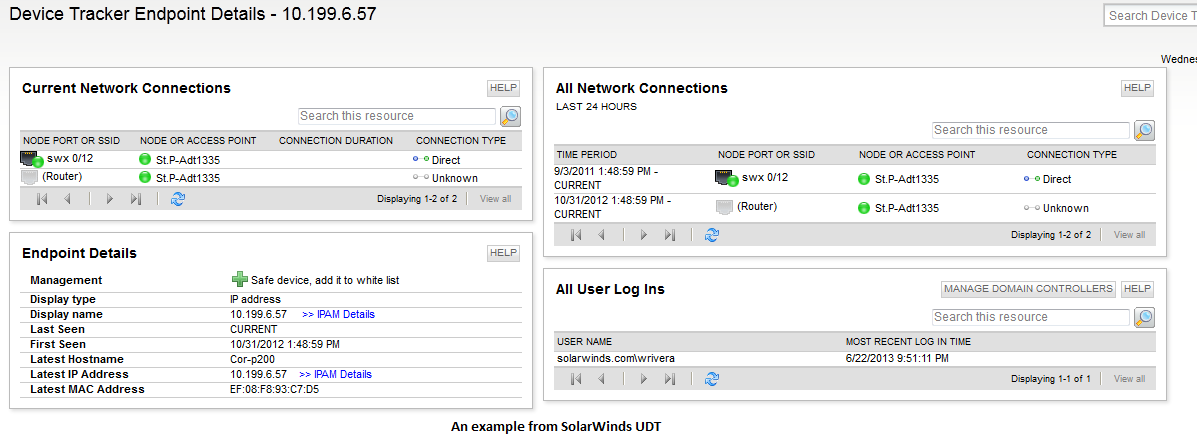The width and height of the screenshot is (1197, 448).
Task: Click St.P-Adt1335 in Router row, Current Network Connections
Action: (188, 179)
